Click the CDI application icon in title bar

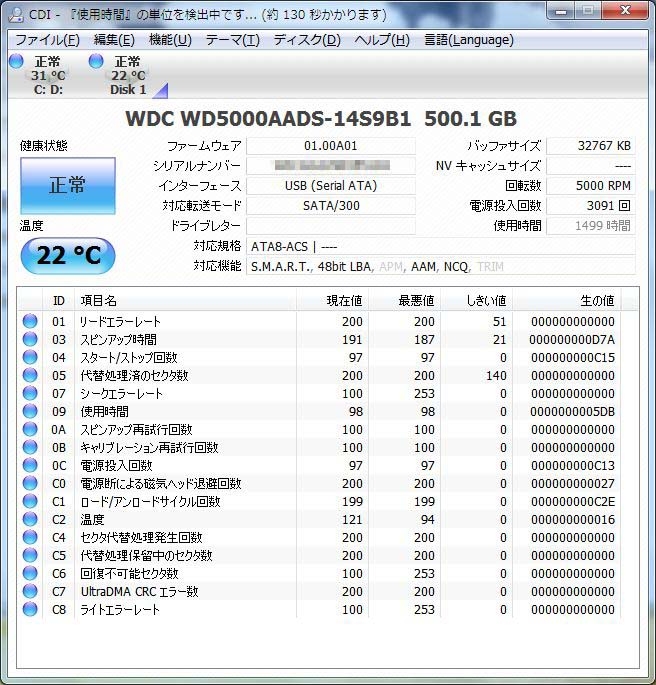coord(16,14)
